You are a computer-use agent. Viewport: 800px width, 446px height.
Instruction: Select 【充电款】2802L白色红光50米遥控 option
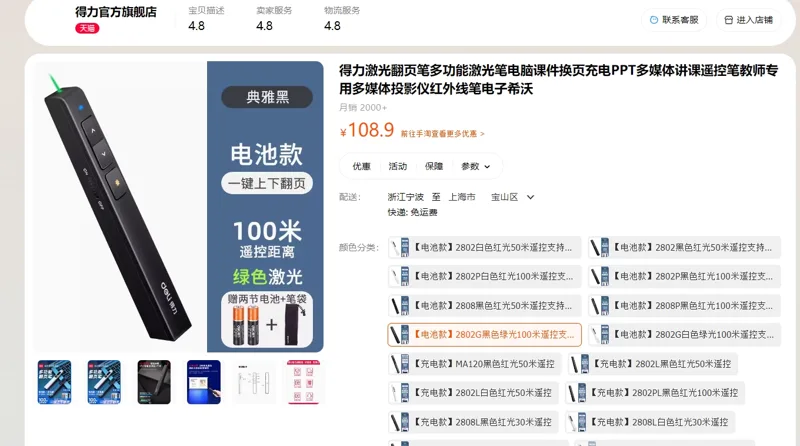point(473,393)
